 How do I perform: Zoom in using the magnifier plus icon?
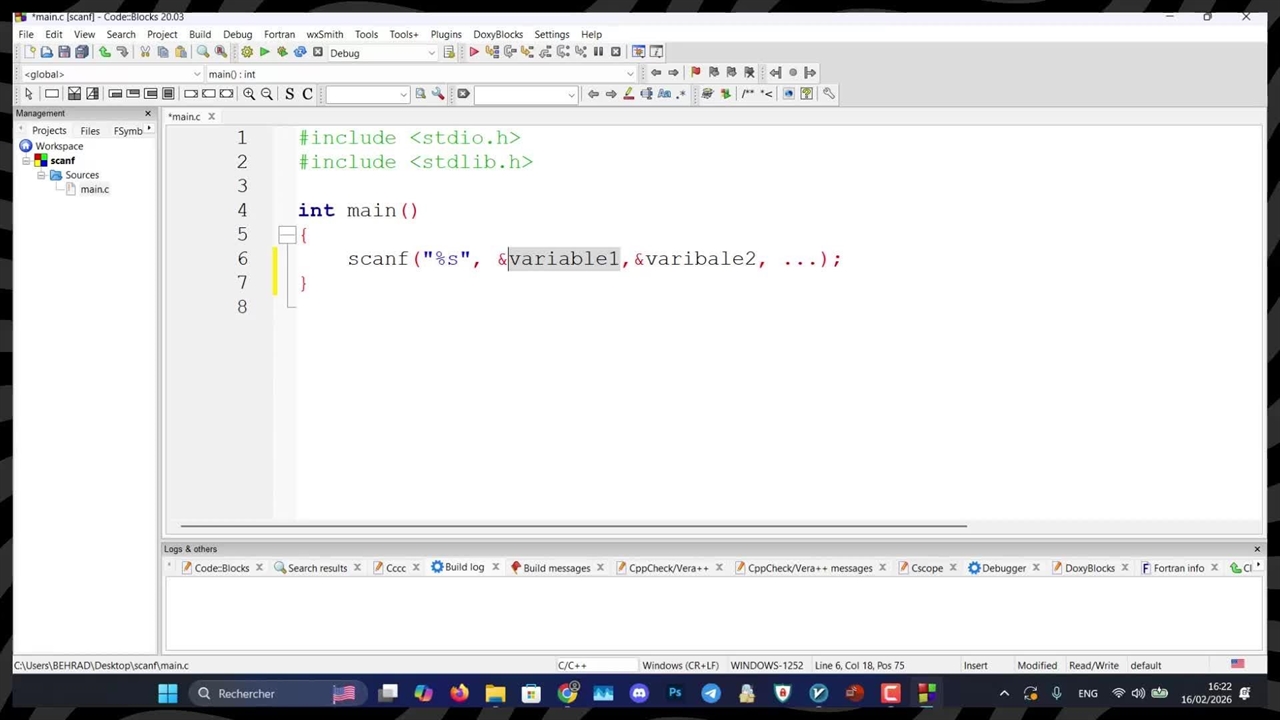tap(249, 94)
